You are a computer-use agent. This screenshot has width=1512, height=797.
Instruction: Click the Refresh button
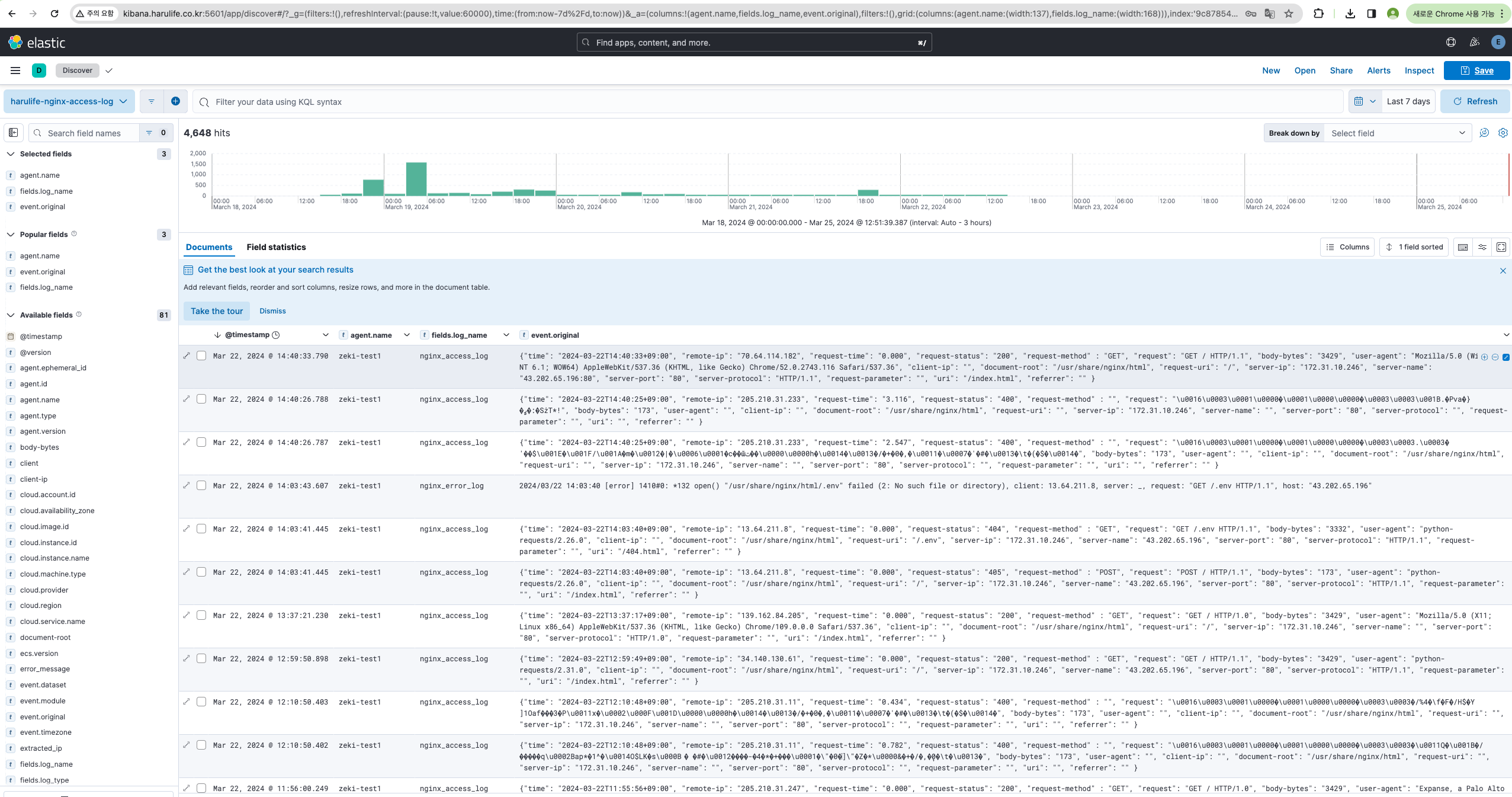1475,101
